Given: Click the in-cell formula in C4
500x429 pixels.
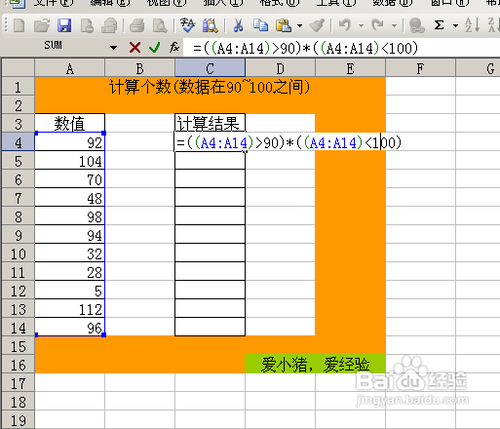Looking at the screenshot, I should point(289,143).
